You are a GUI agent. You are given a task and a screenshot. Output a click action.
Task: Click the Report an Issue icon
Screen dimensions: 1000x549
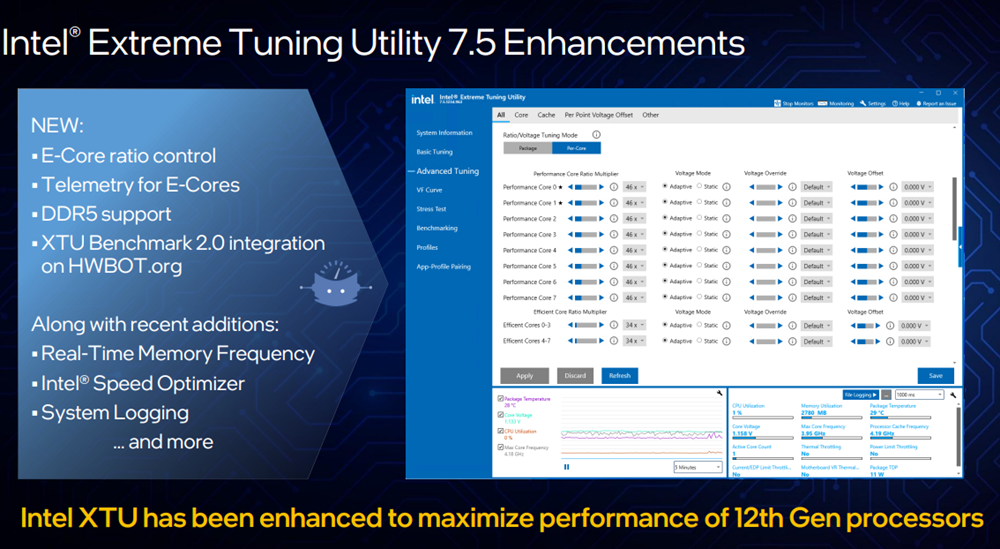click(x=919, y=103)
